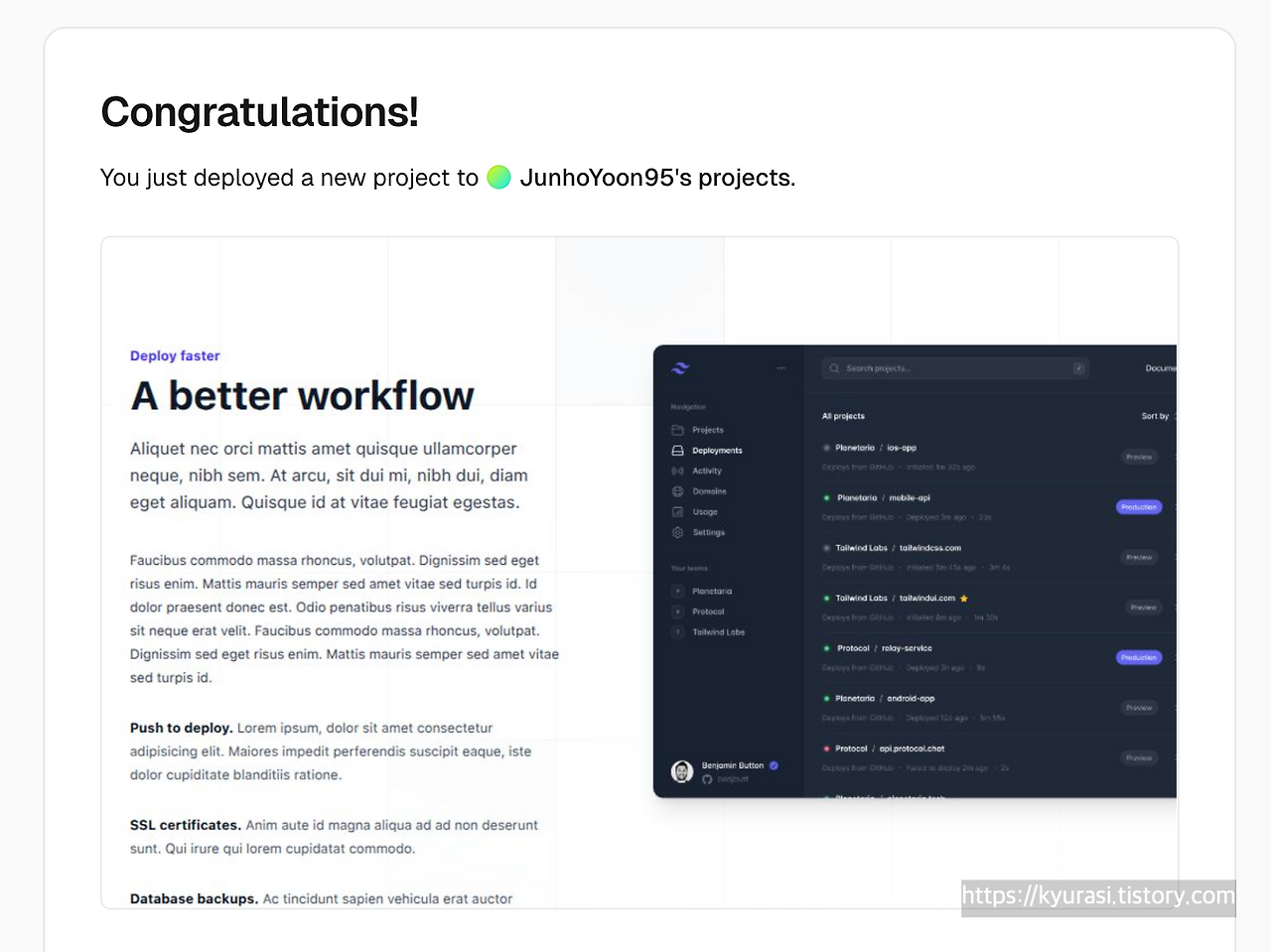Select the Tailwind Labs team in sidebar
The image size is (1271, 952).
pos(718,632)
